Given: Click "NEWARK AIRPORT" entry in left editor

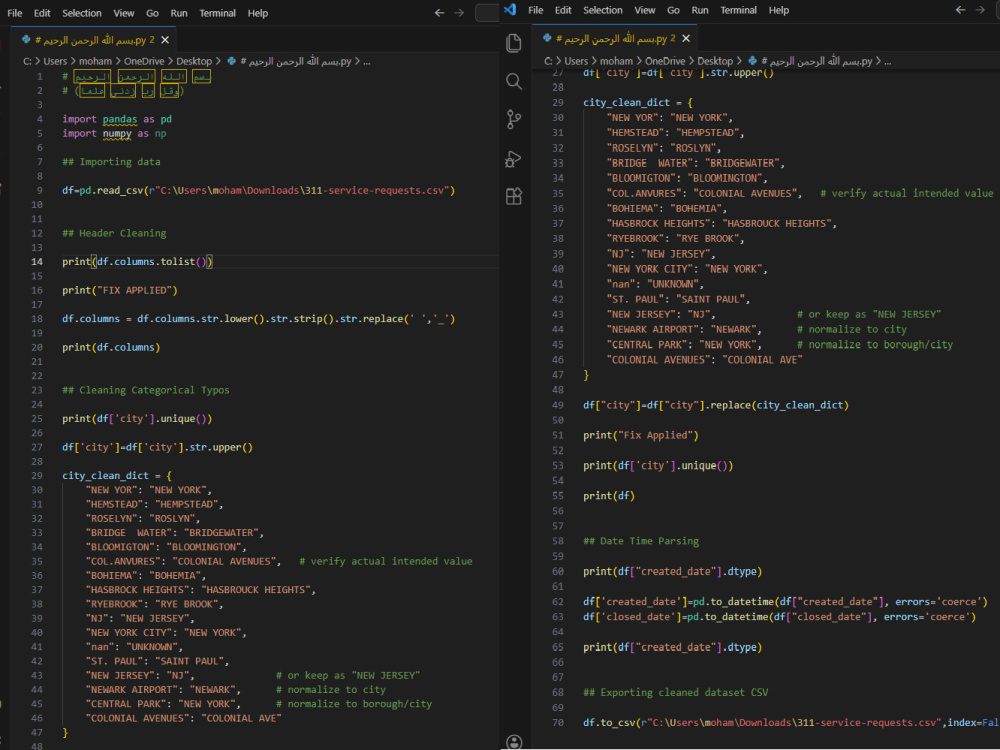Looking at the screenshot, I should tap(163, 689).
